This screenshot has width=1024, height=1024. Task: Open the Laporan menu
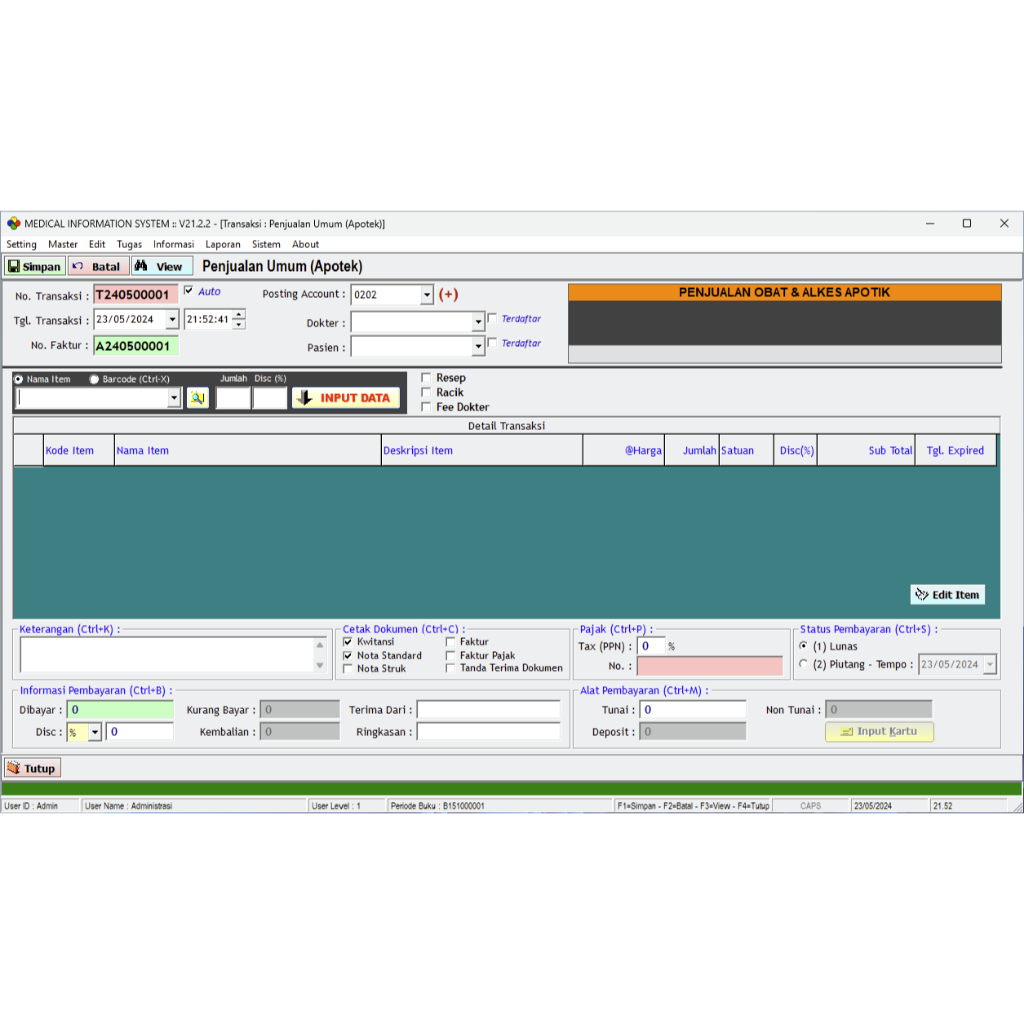click(x=223, y=244)
